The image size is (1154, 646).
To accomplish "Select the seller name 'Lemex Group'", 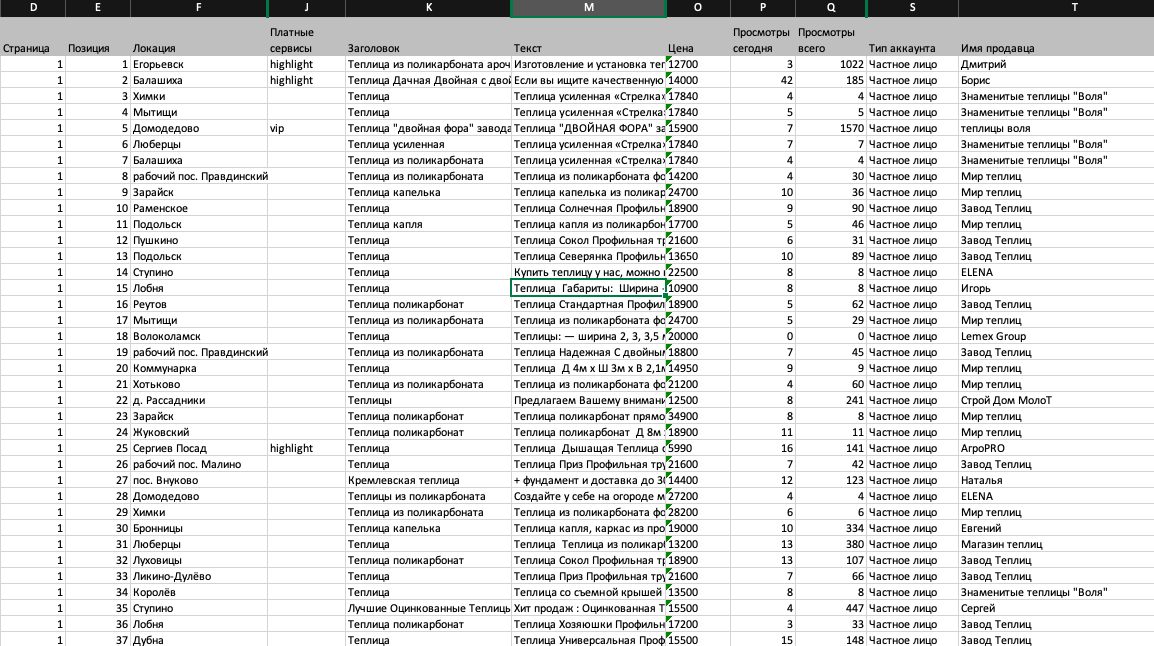I will click(x=1056, y=336).
